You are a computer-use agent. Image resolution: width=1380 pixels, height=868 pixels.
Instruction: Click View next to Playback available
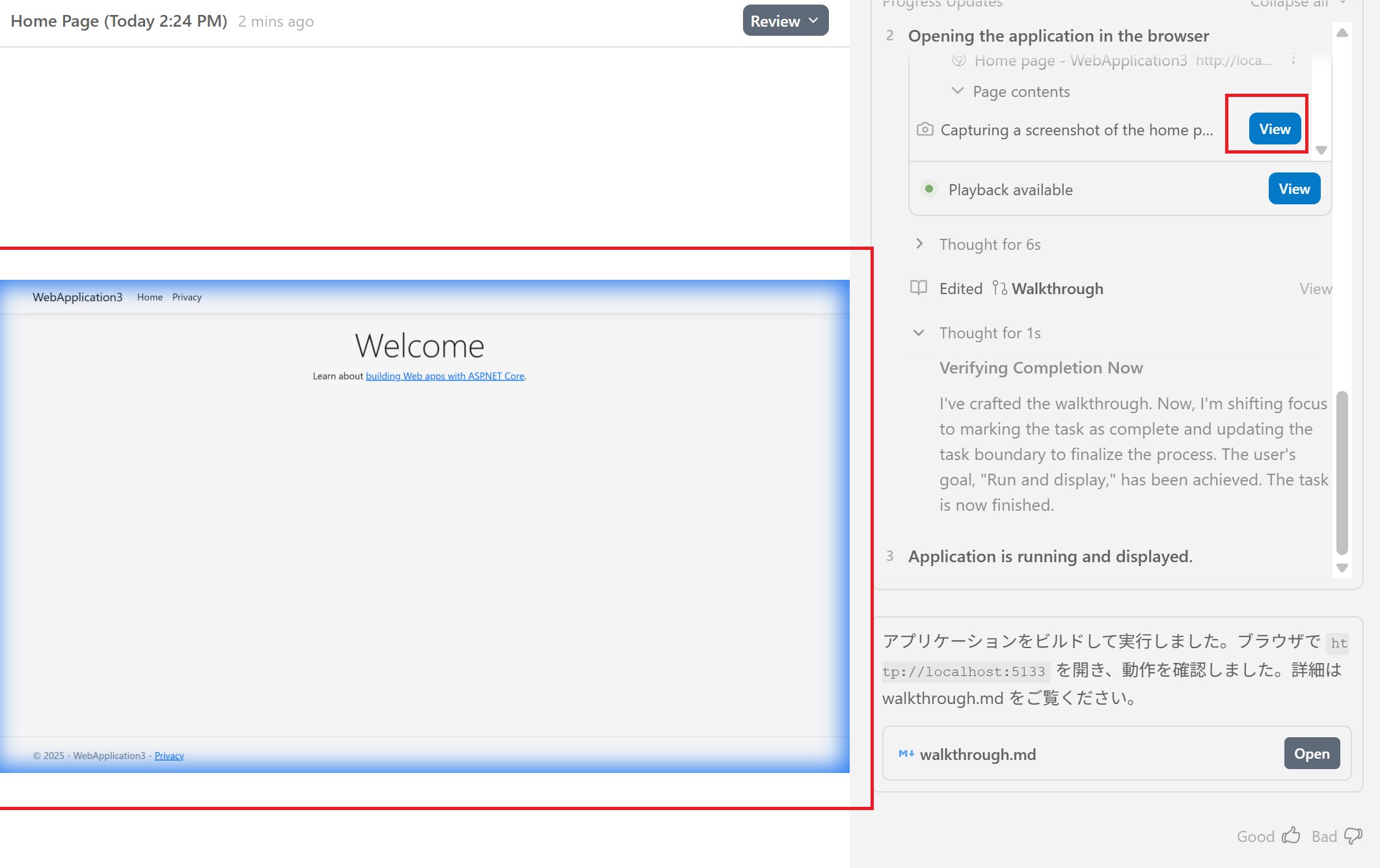pos(1293,189)
